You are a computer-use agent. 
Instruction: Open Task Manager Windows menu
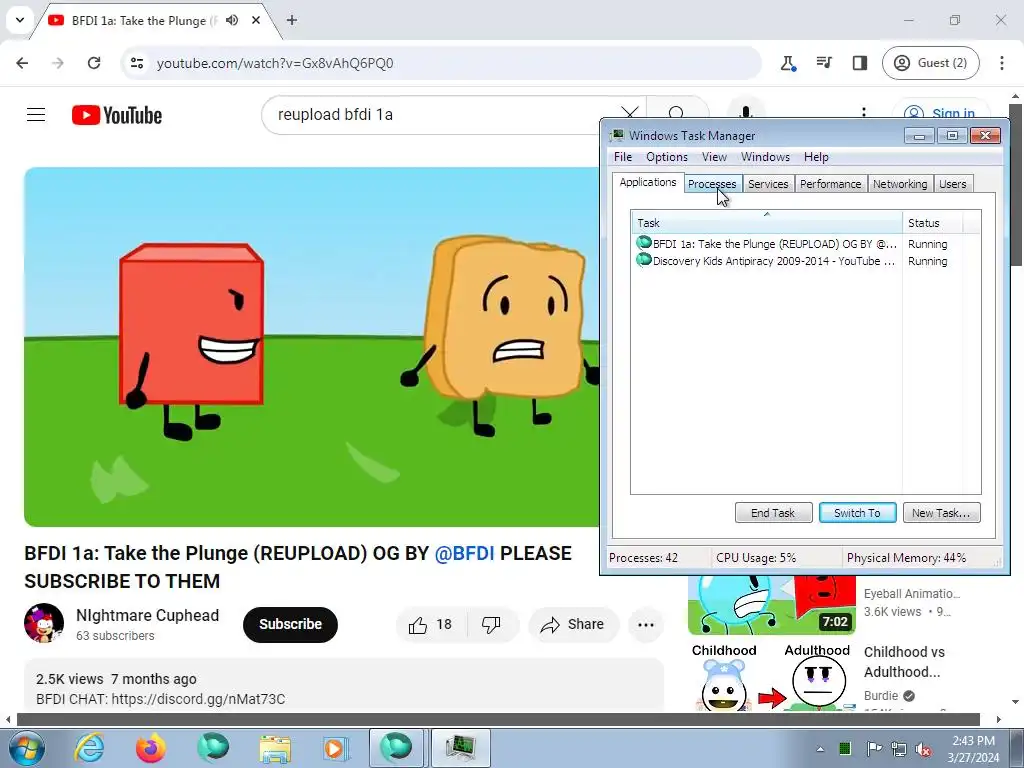765,157
